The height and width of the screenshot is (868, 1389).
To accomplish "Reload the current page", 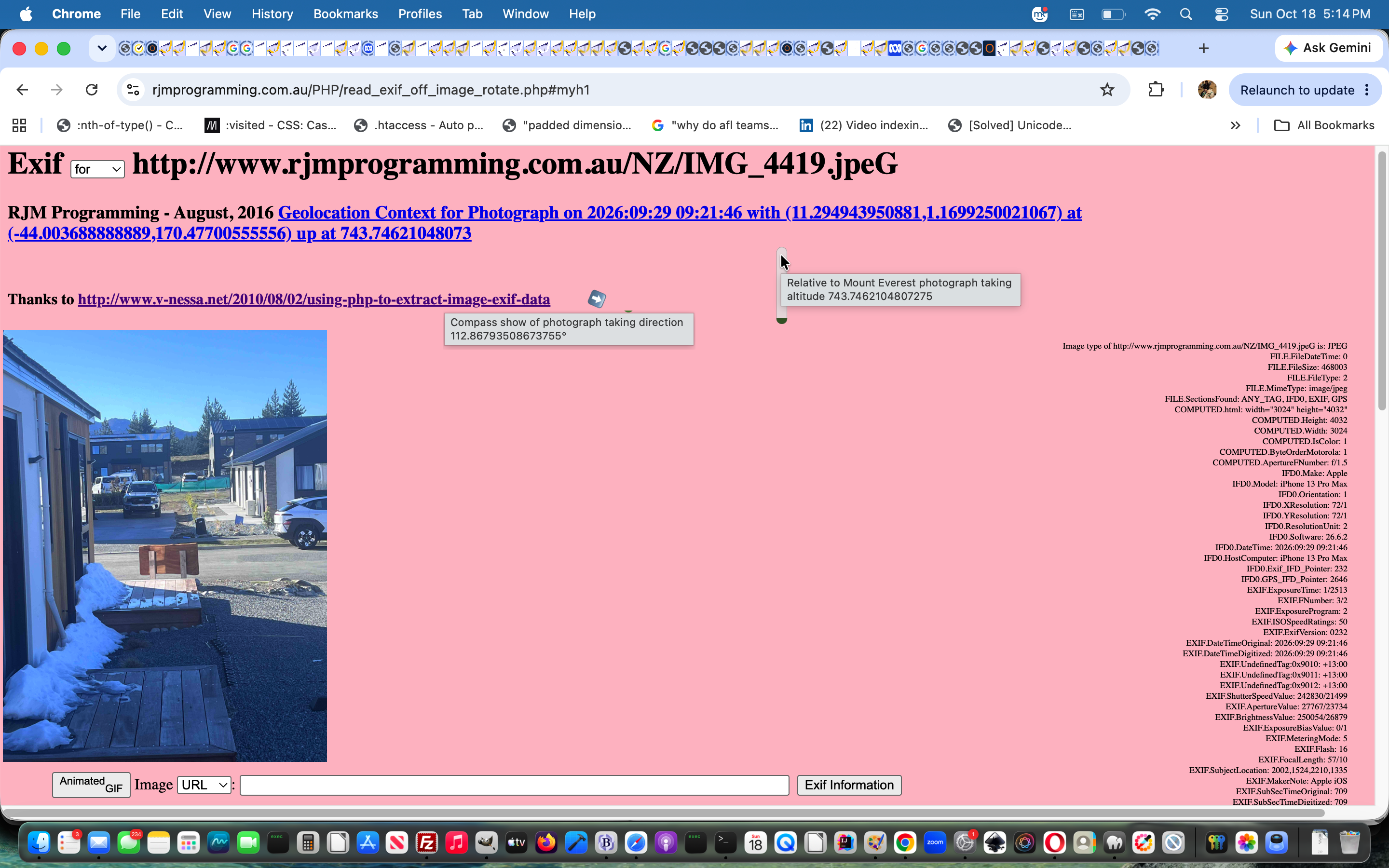I will [92, 90].
